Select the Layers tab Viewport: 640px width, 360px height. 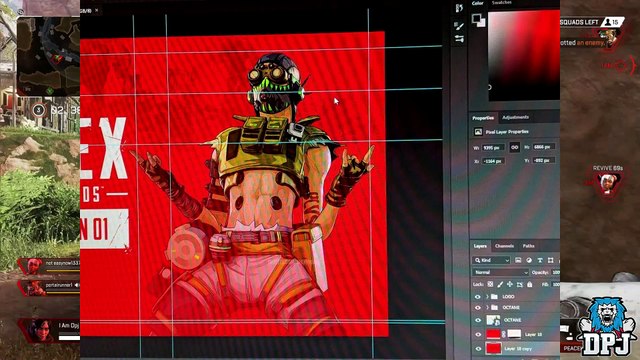tap(480, 246)
